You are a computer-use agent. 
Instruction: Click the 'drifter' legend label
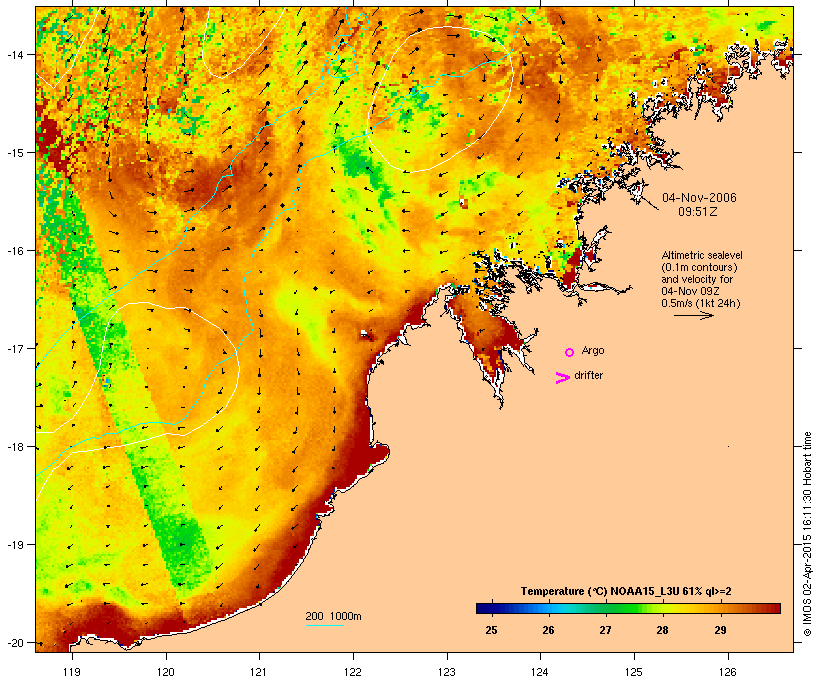click(x=588, y=375)
